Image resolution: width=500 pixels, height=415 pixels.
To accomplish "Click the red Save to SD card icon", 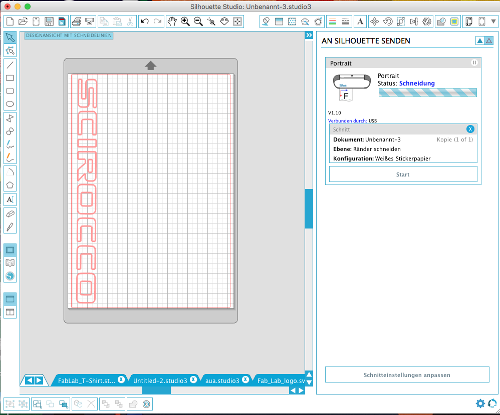I will click(x=62, y=22).
